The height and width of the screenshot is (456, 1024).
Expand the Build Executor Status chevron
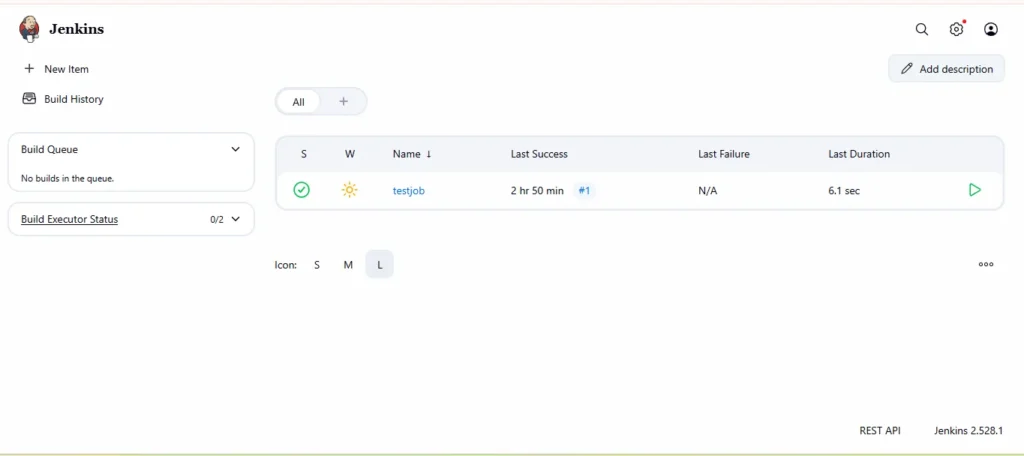(236, 219)
